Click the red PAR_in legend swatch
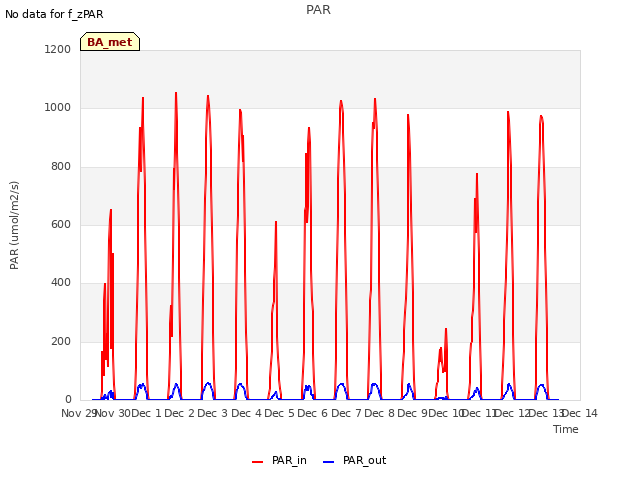This screenshot has height=480, width=640. (x=257, y=462)
